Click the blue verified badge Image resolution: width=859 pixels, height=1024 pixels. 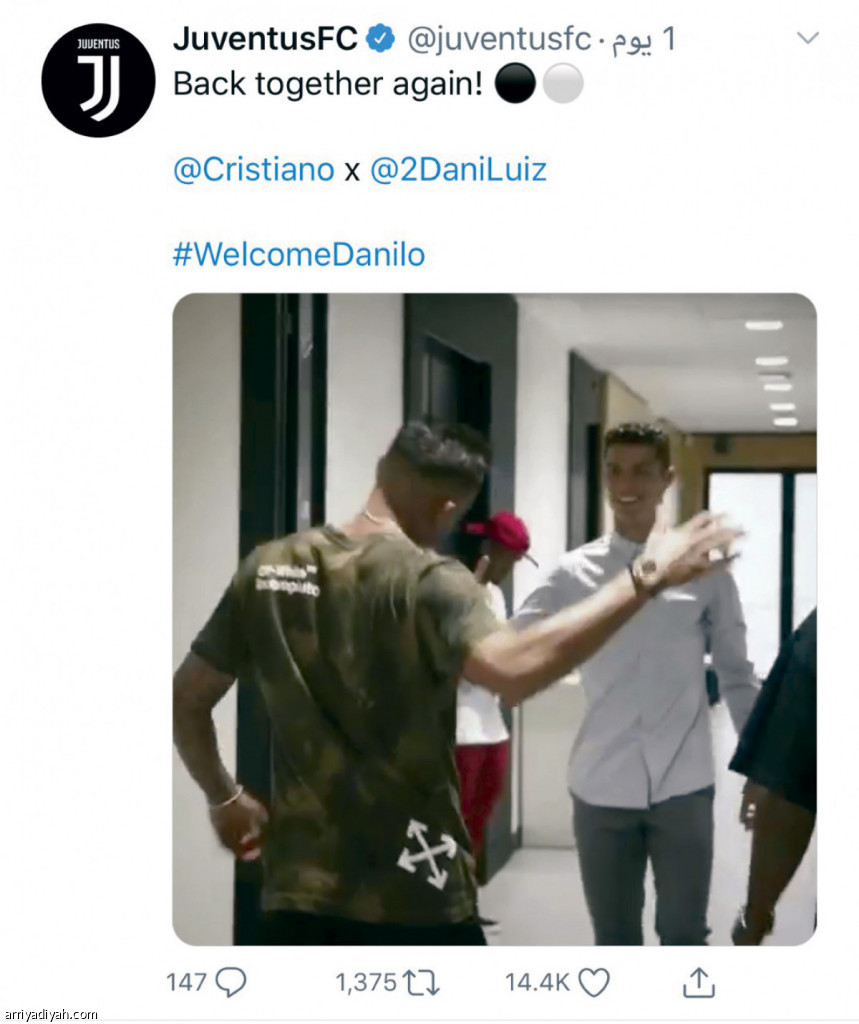pyautogui.click(x=380, y=39)
